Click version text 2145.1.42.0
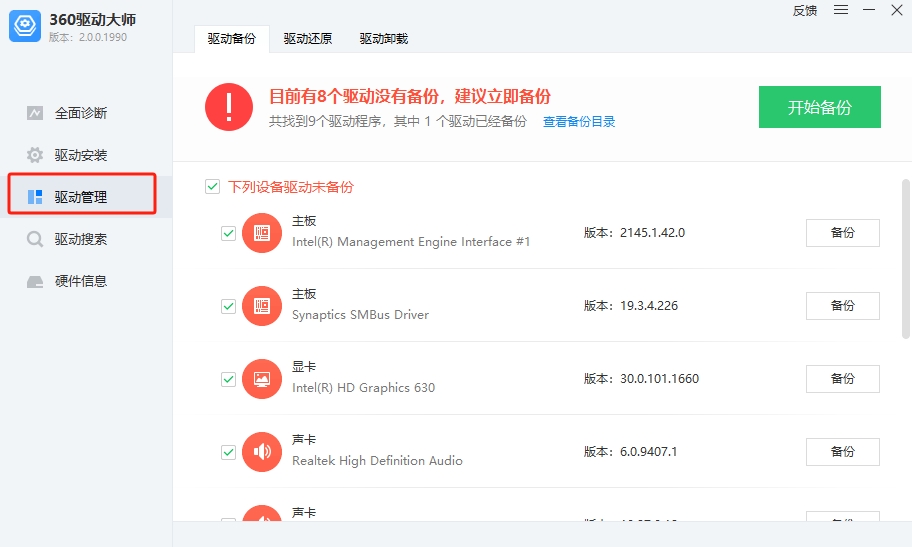Screen dimensions: 912x547 (x=652, y=233)
